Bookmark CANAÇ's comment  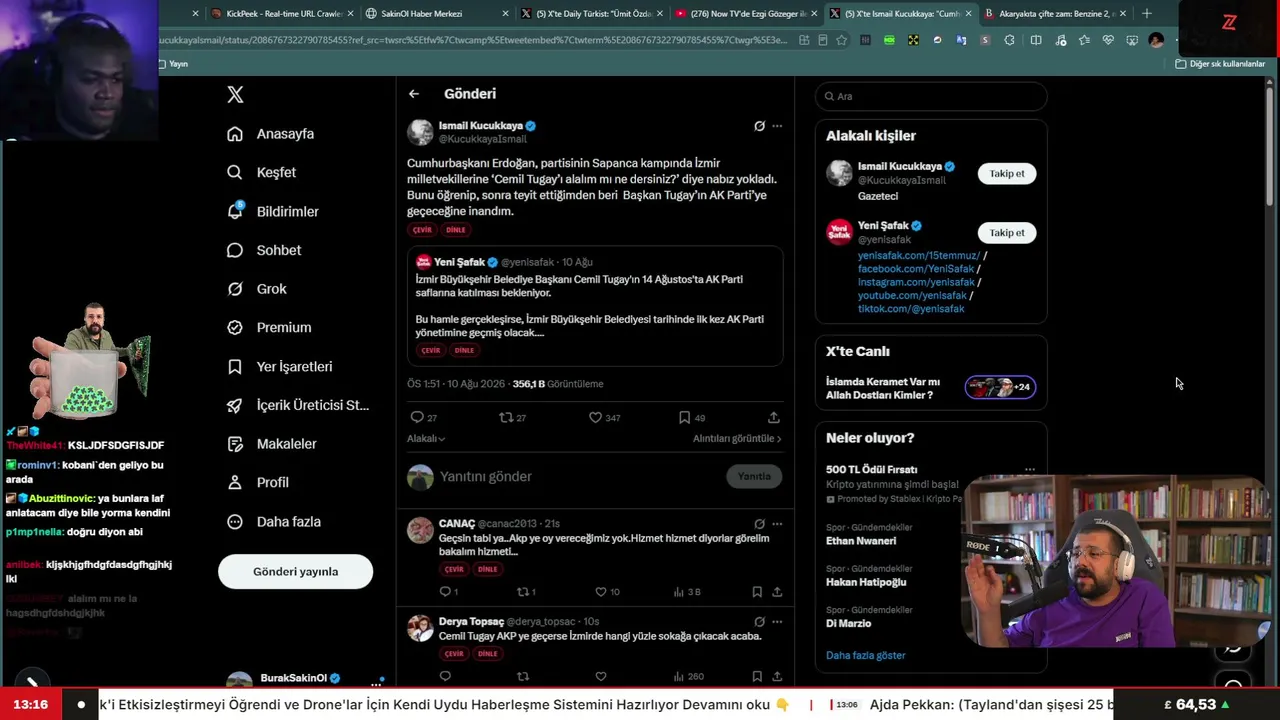pyautogui.click(x=757, y=592)
